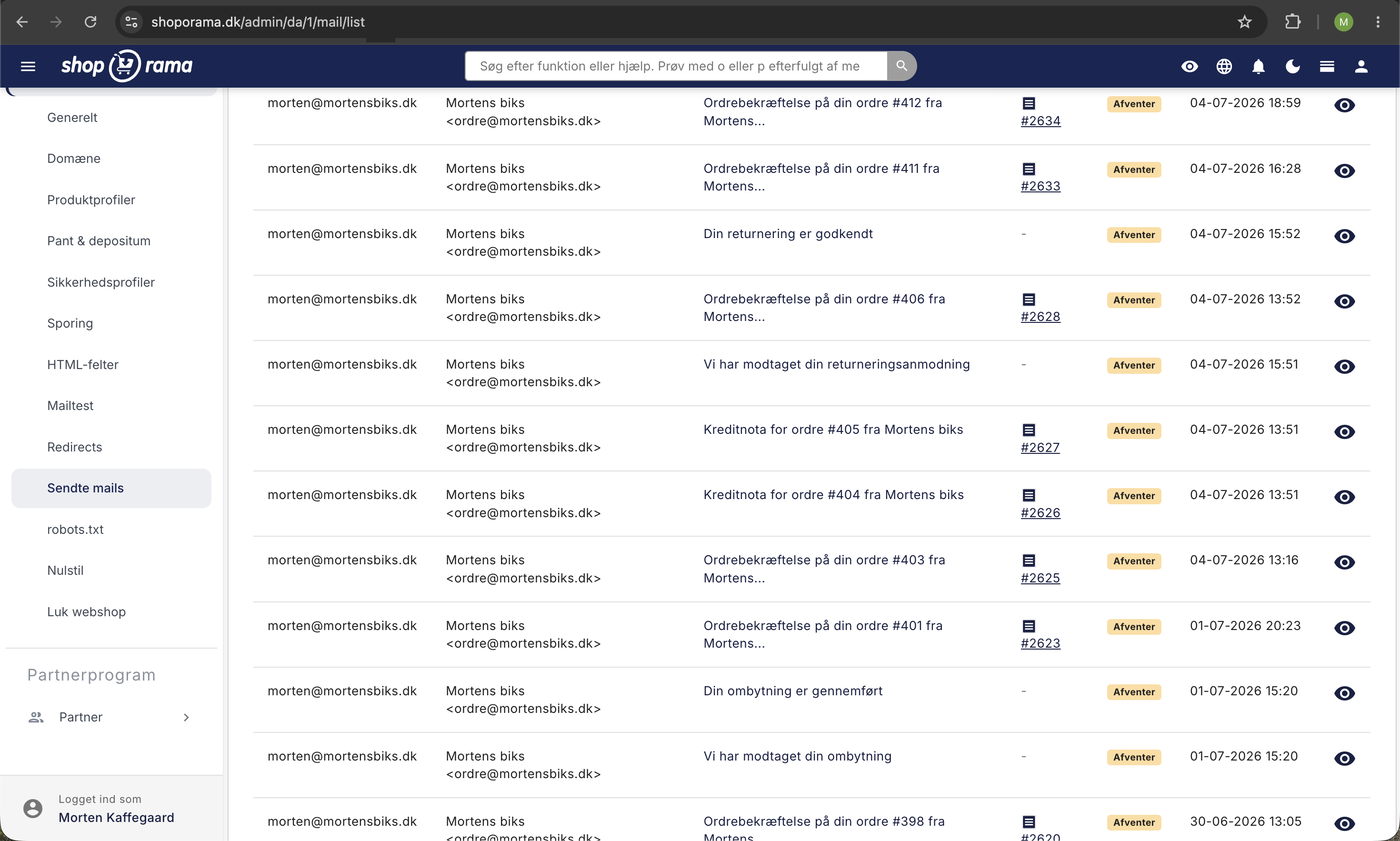View 'Vi har modtaget din ombytning' mail
The width and height of the screenshot is (1400, 841).
(1345, 759)
